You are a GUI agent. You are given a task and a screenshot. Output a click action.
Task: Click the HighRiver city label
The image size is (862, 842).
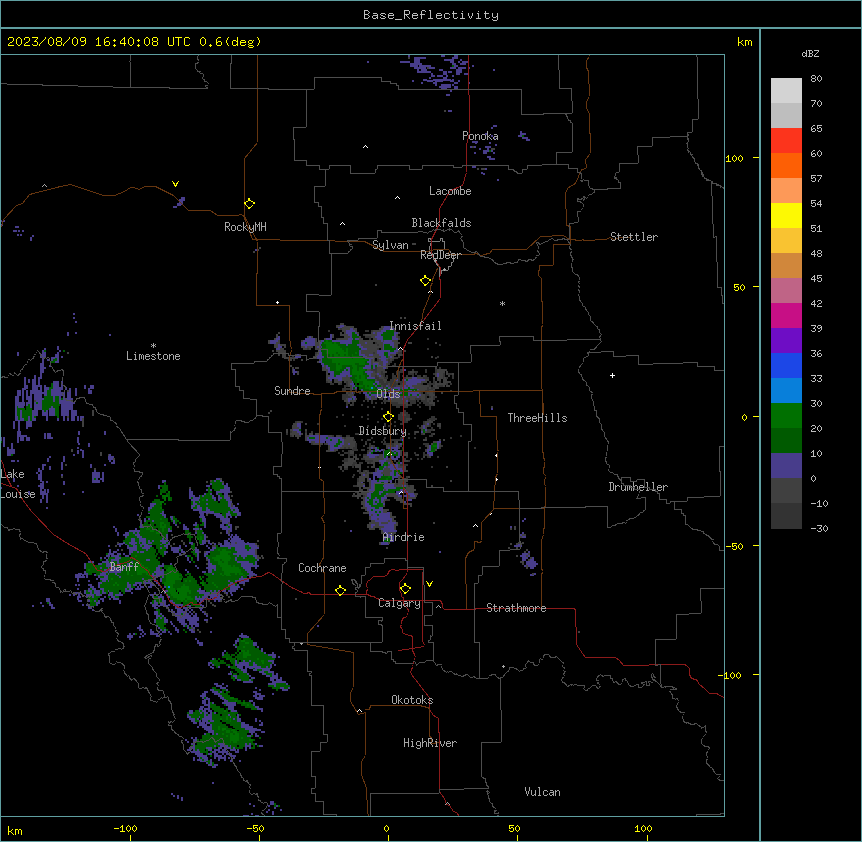tap(430, 743)
